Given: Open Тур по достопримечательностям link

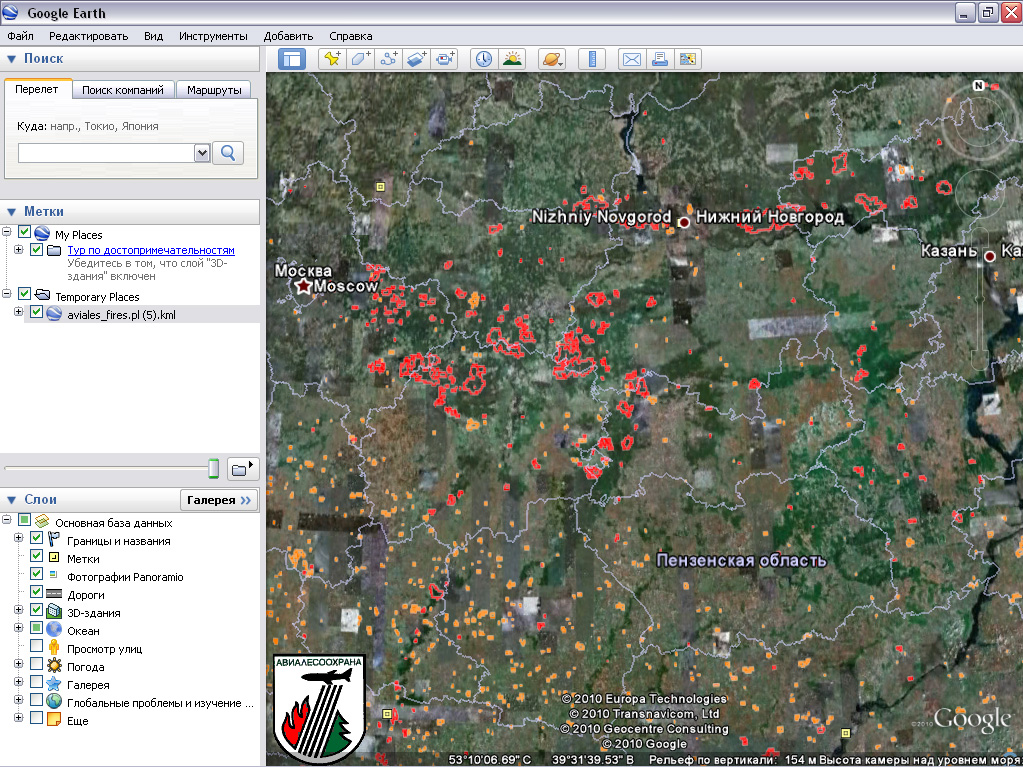Looking at the screenshot, I should tap(151, 250).
